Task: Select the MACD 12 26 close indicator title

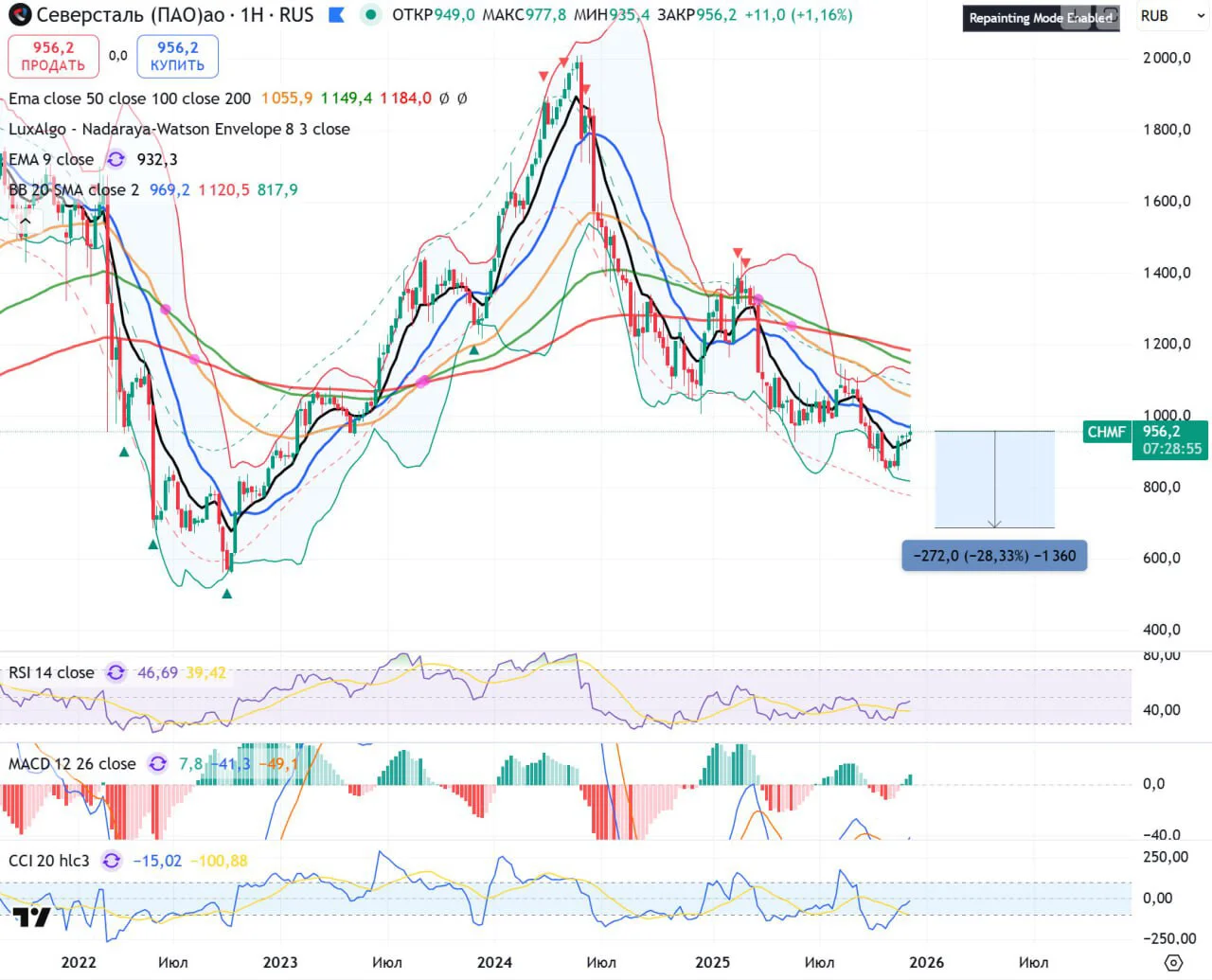Action: (72, 763)
